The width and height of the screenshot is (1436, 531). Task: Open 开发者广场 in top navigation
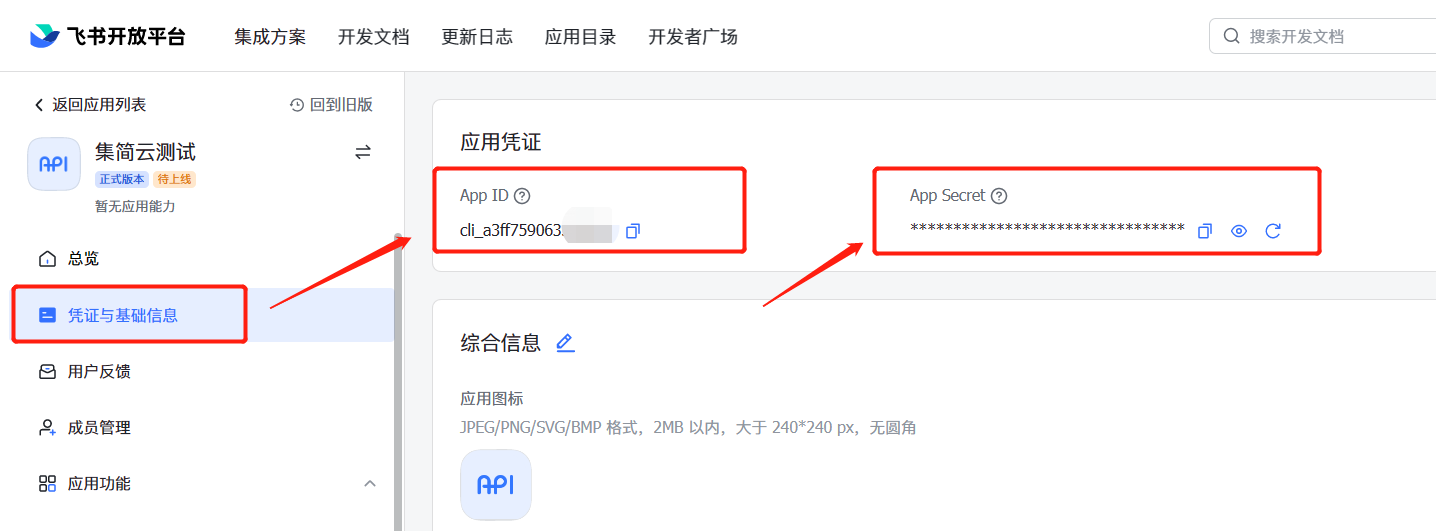click(x=693, y=37)
